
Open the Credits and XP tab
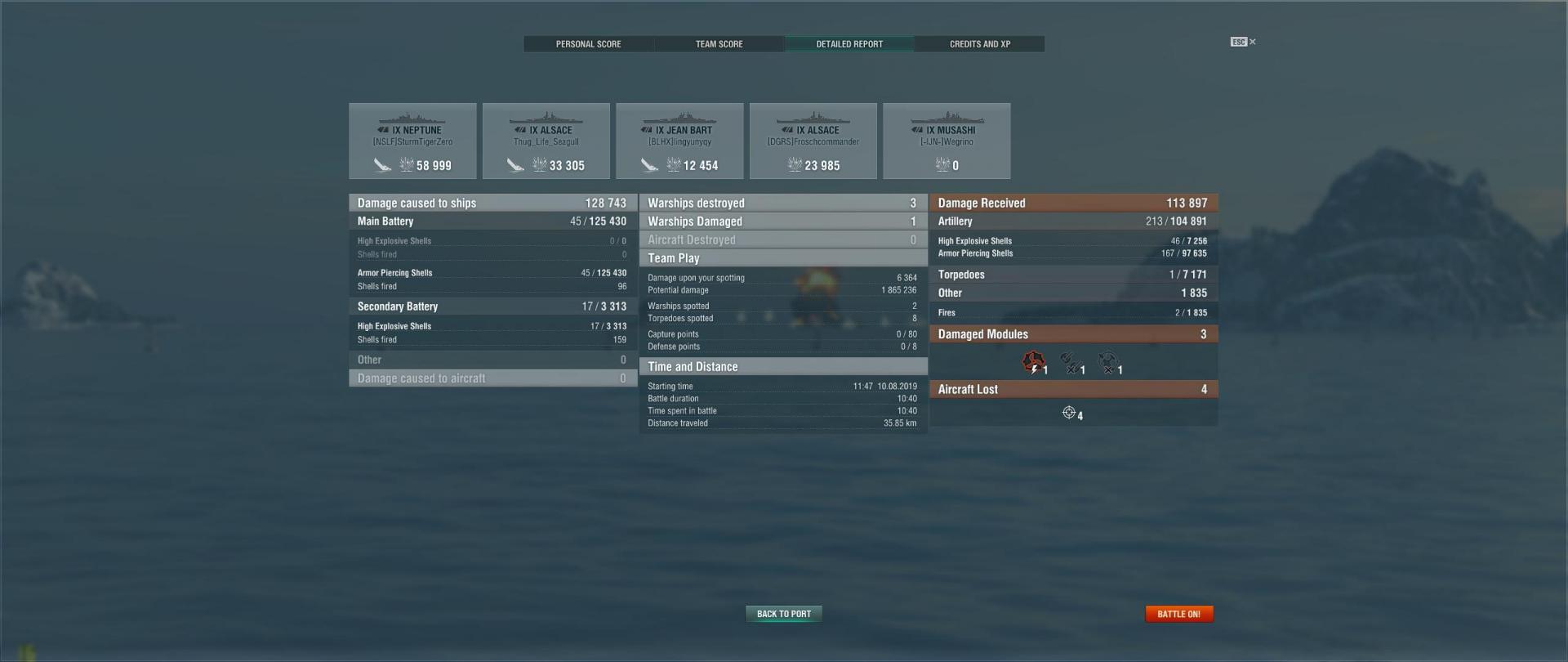click(980, 44)
